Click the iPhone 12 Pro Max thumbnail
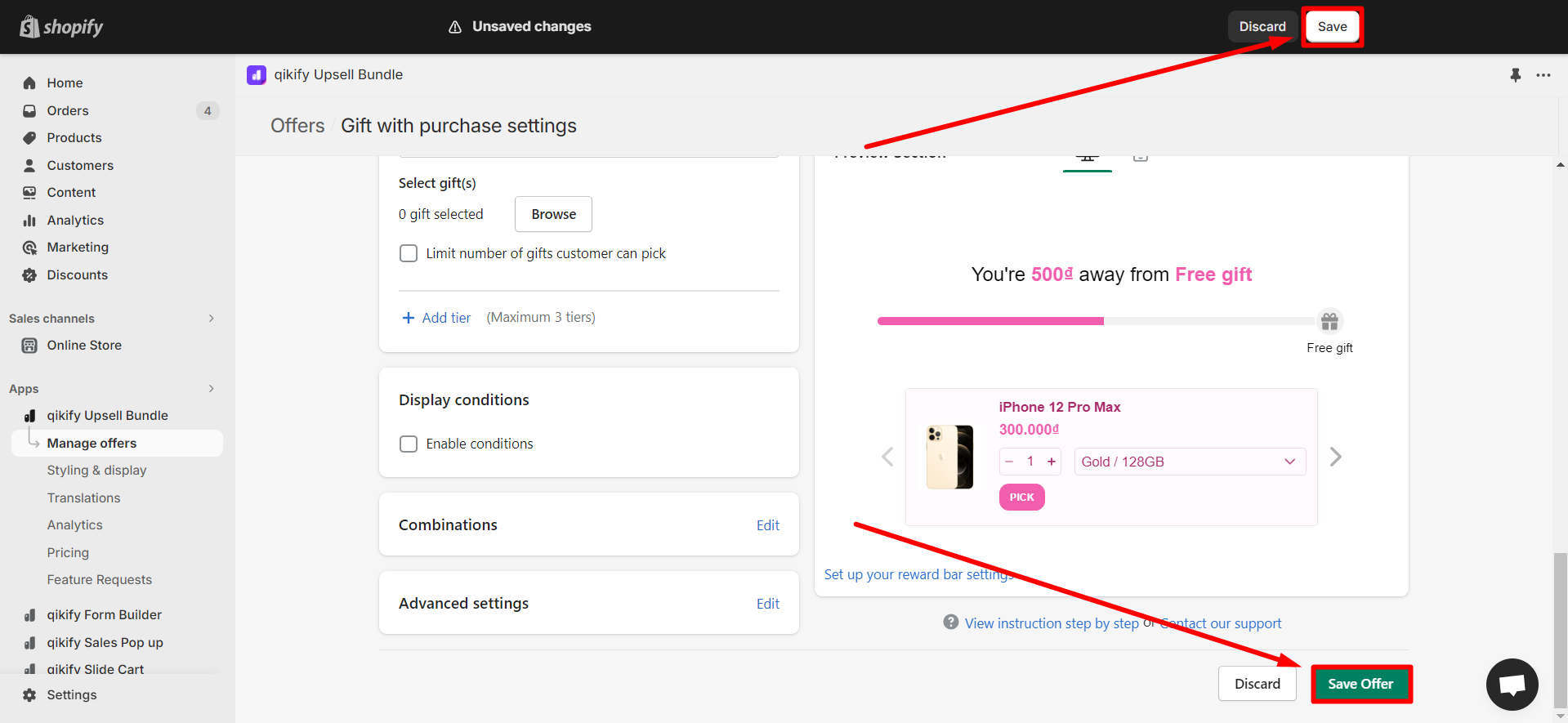Image resolution: width=1568 pixels, height=723 pixels. (949, 457)
